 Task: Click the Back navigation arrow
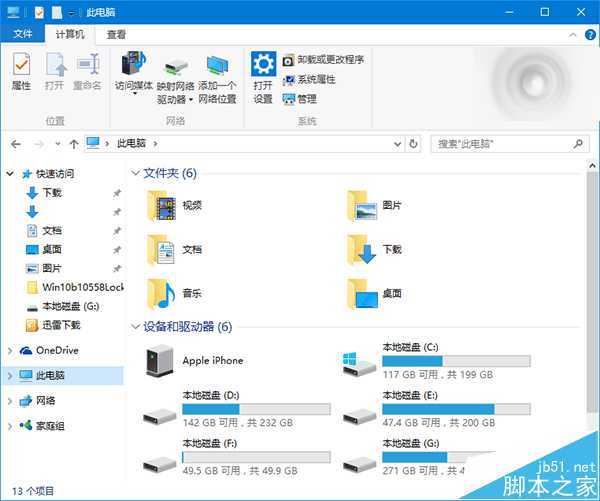tap(16, 144)
